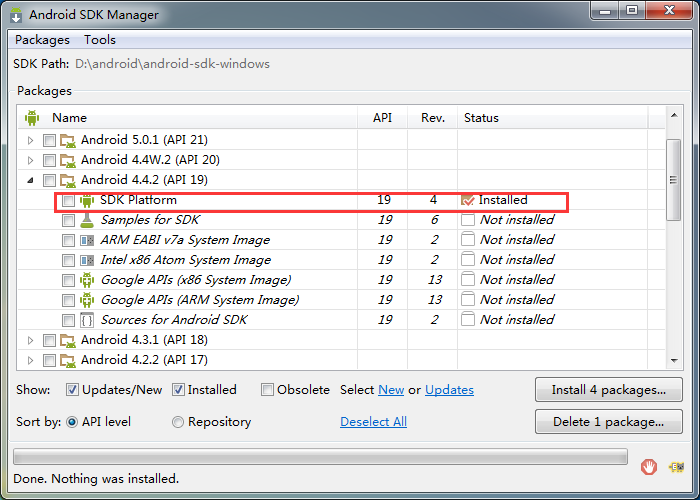The width and height of the screenshot is (700, 500).
Task: Check the Samples for SDK checkbox
Action: coord(68,220)
